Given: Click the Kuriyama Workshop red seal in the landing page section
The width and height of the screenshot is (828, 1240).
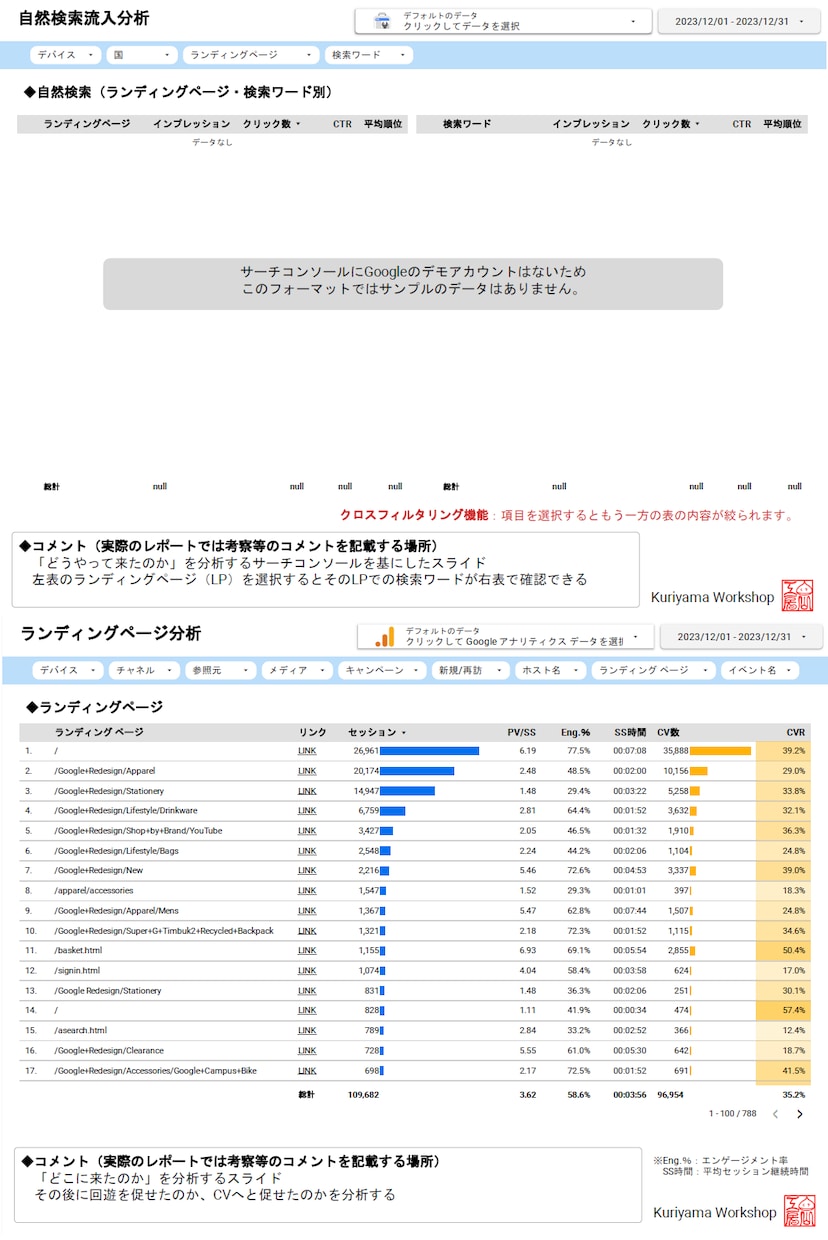Looking at the screenshot, I should coord(799,1211).
